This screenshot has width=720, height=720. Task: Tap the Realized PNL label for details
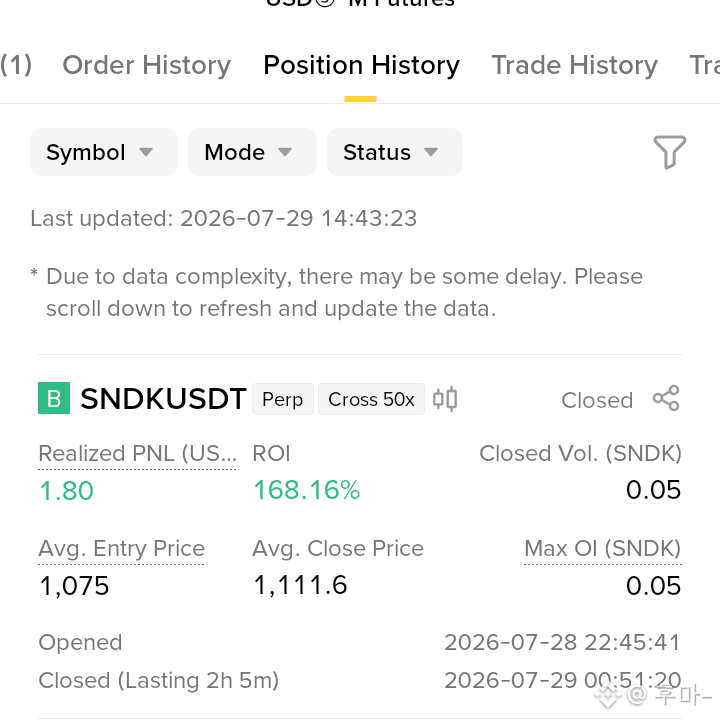[138, 454]
